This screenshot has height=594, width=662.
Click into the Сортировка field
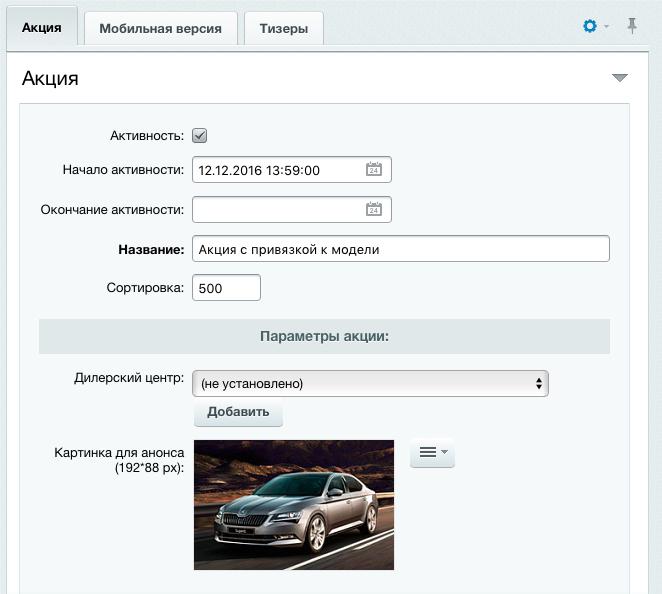(226, 288)
